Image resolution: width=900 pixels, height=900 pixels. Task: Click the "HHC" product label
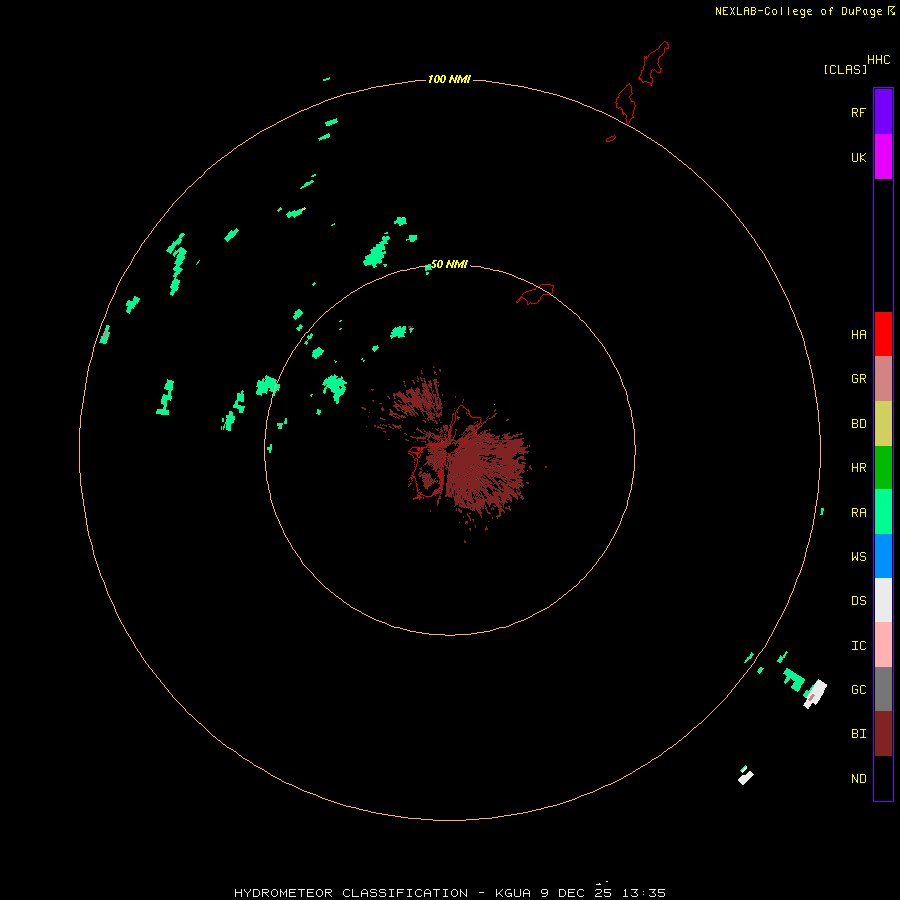click(878, 60)
